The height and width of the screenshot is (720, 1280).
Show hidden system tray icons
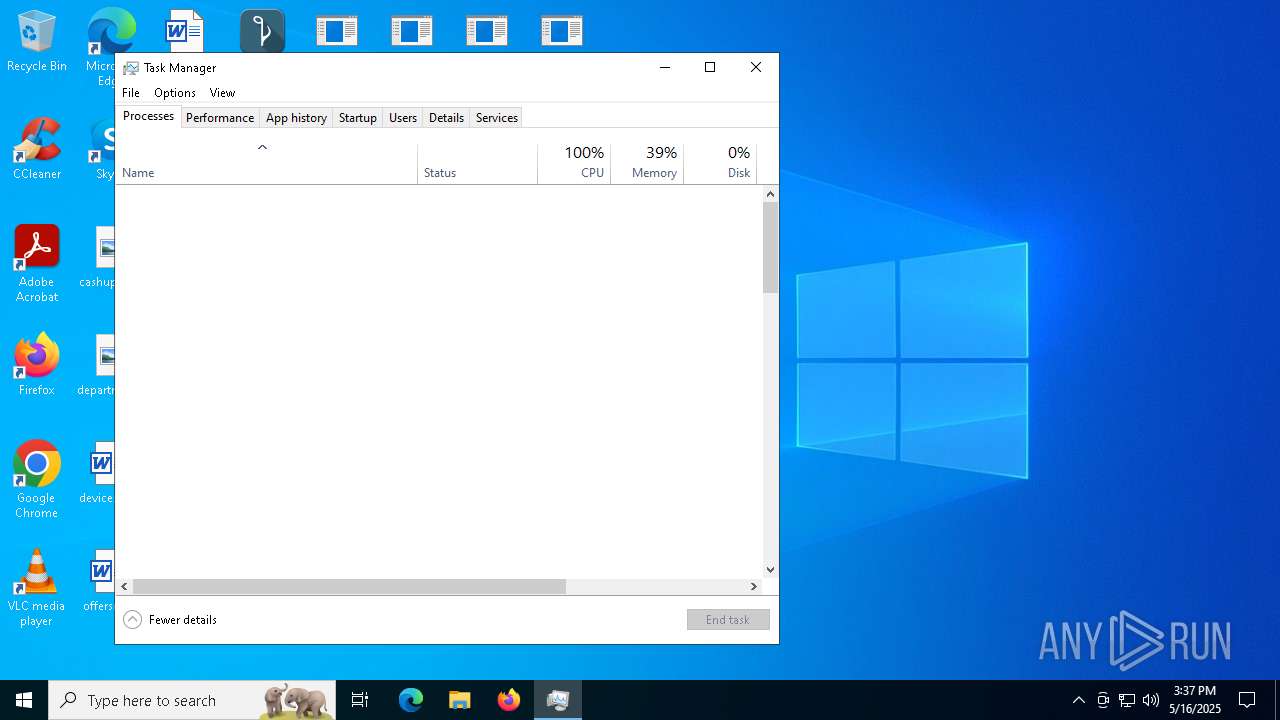[1078, 700]
